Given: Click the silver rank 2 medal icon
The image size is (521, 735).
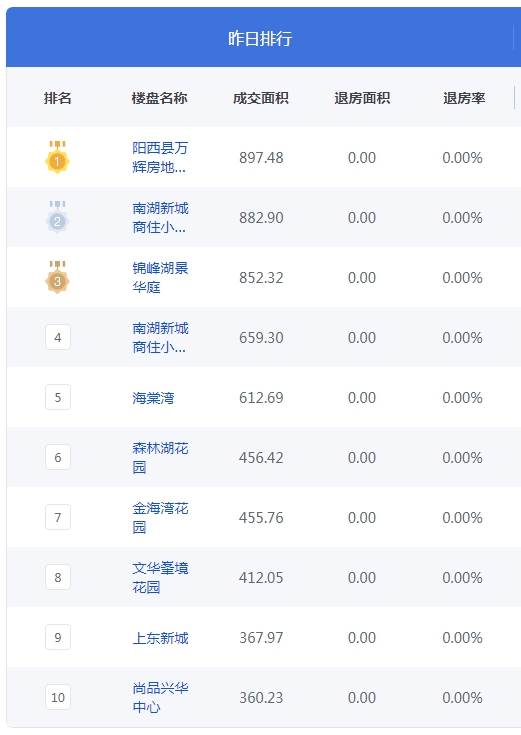Looking at the screenshot, I should [57, 218].
